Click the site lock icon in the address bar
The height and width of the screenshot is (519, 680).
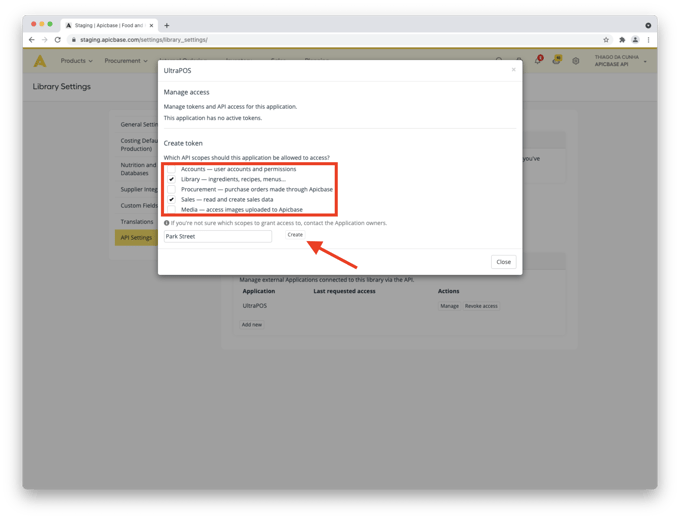tap(73, 39)
